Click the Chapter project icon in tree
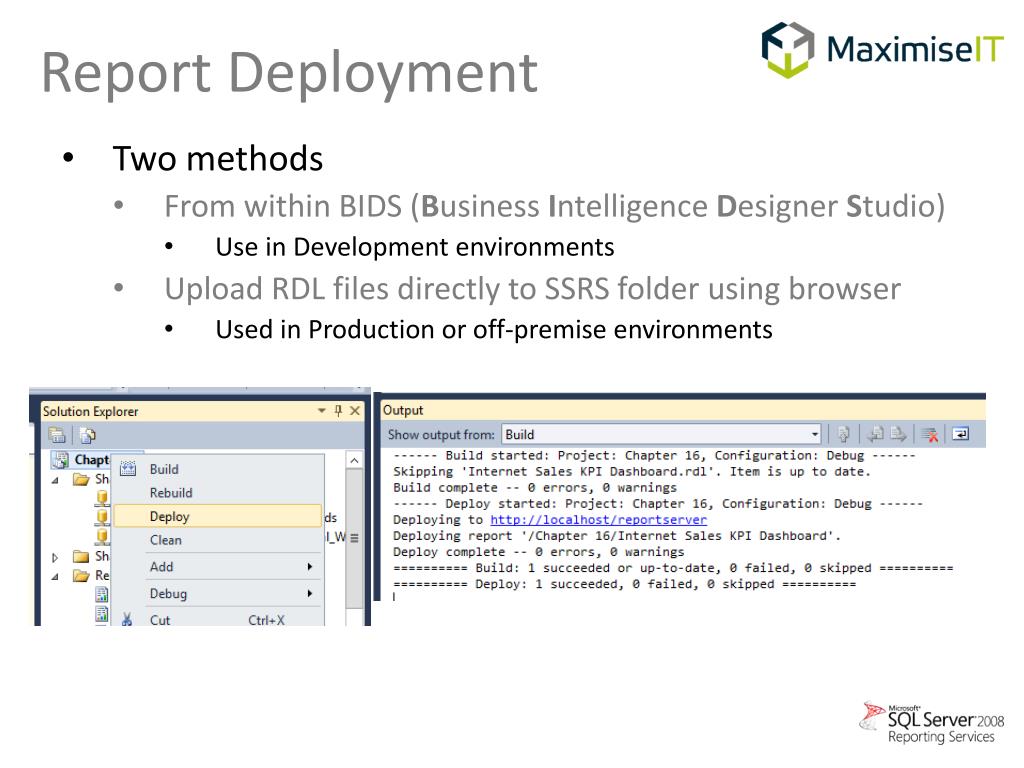 60,460
